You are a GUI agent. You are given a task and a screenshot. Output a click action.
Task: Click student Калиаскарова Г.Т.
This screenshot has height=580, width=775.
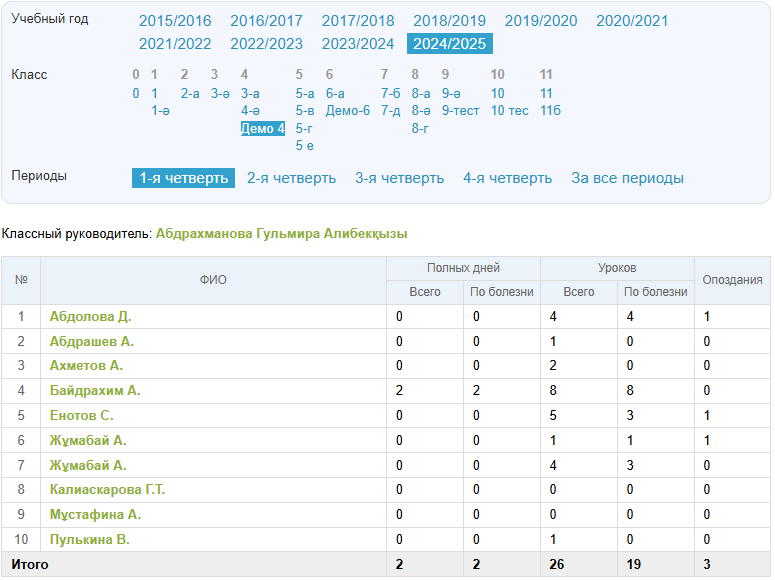(107, 490)
